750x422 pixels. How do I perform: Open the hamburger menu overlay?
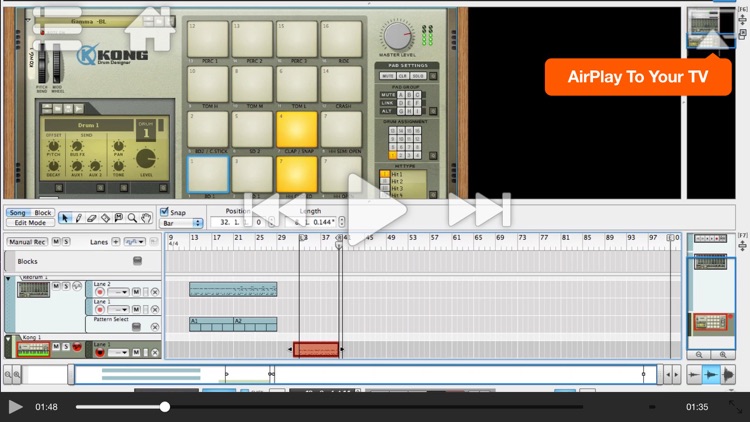57,28
